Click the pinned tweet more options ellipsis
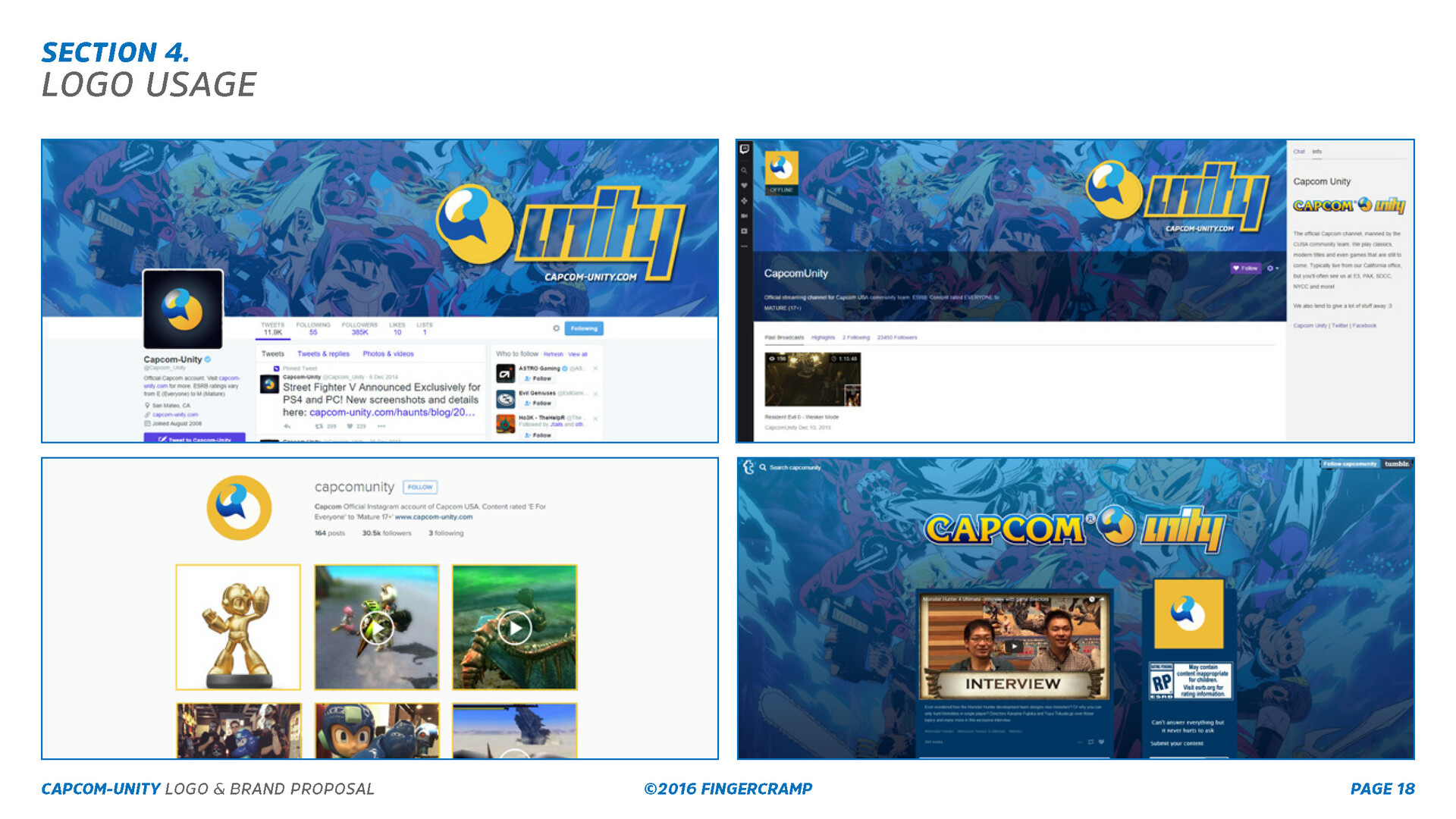Image resolution: width=1456 pixels, height=819 pixels. [x=381, y=426]
